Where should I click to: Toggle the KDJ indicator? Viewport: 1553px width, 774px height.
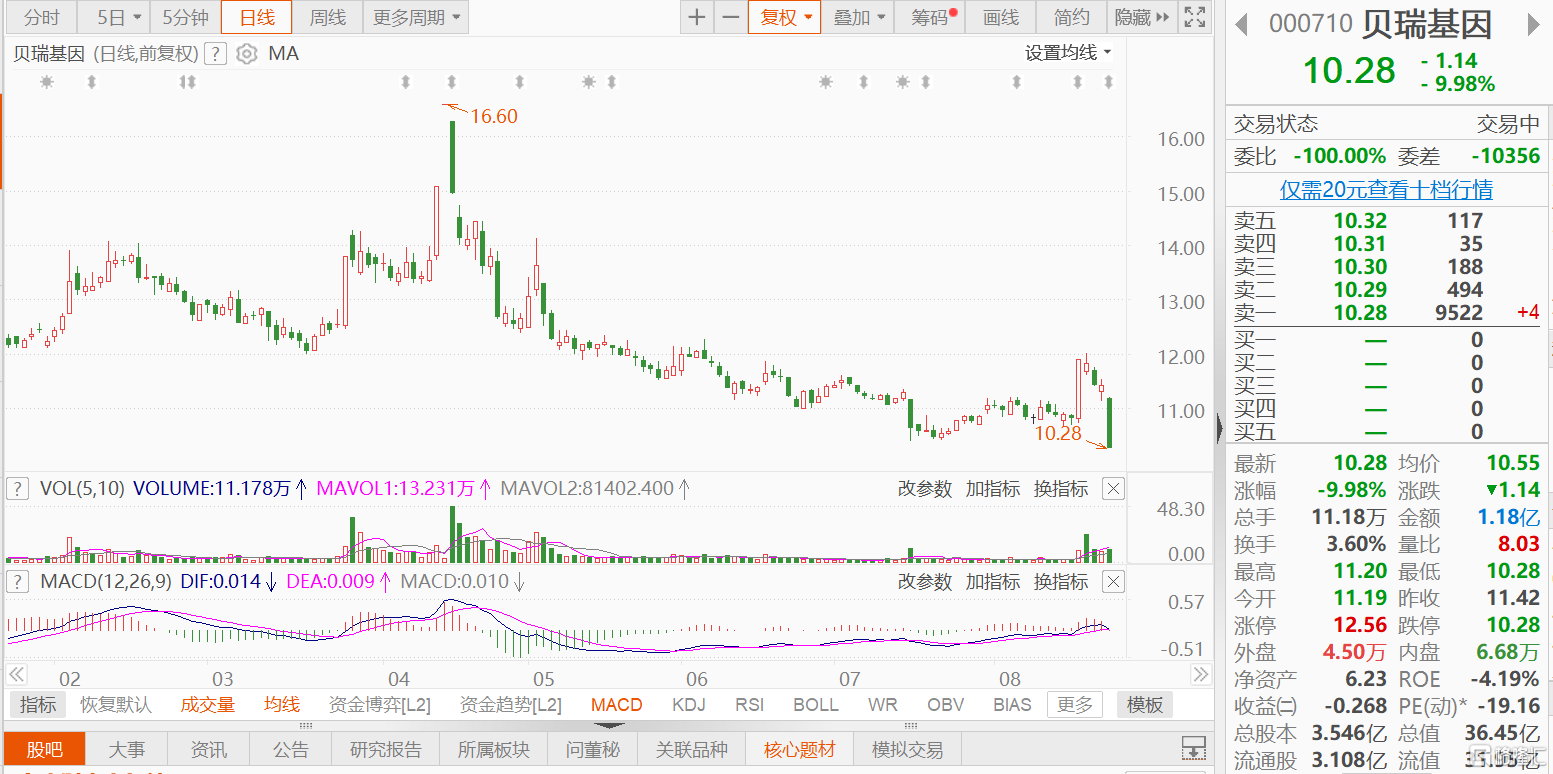[x=688, y=705]
